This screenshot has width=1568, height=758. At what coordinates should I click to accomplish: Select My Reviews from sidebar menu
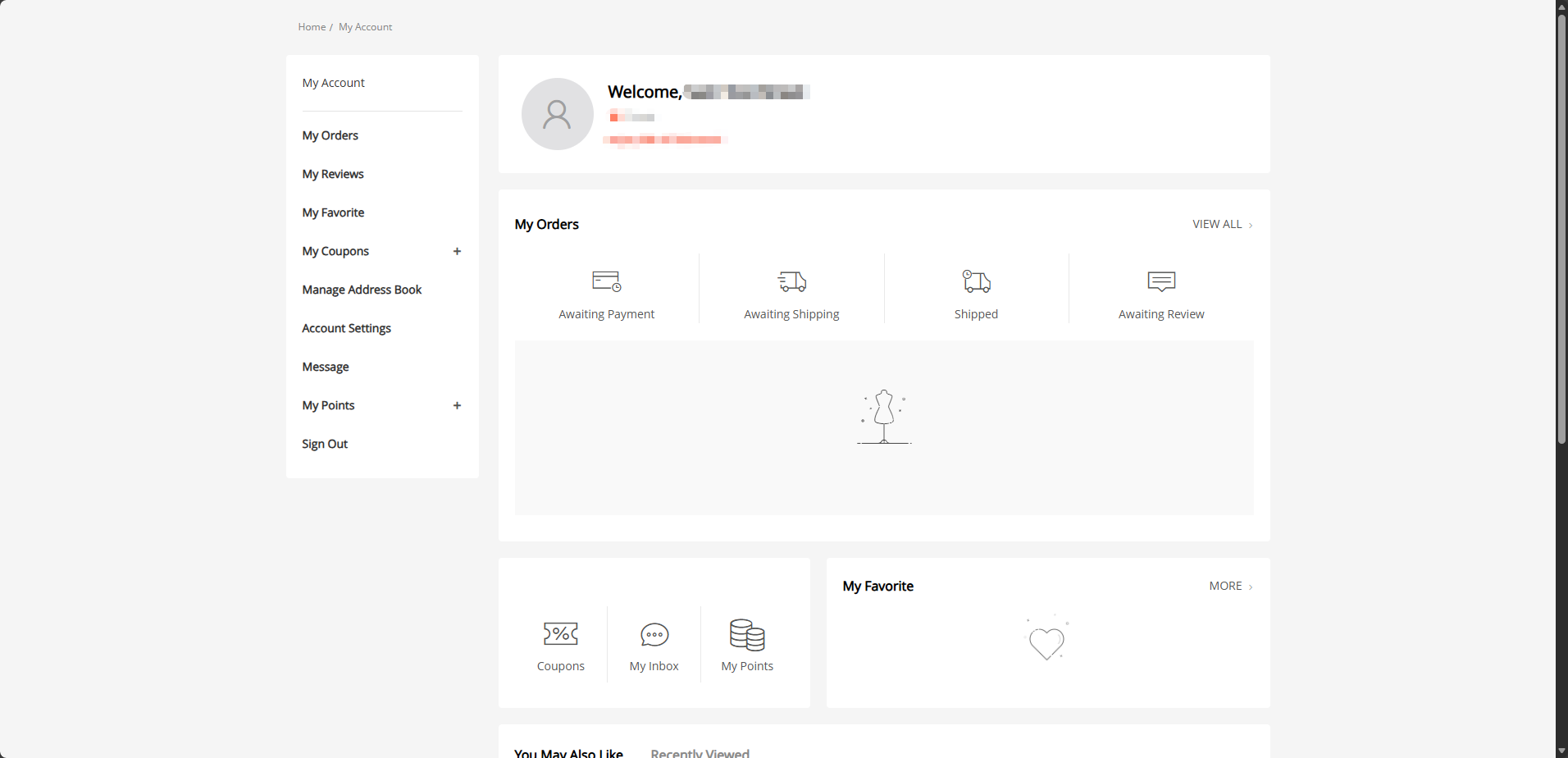click(332, 174)
